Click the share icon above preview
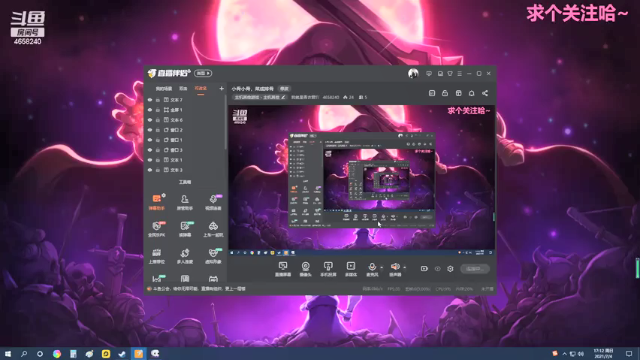 (x=485, y=93)
